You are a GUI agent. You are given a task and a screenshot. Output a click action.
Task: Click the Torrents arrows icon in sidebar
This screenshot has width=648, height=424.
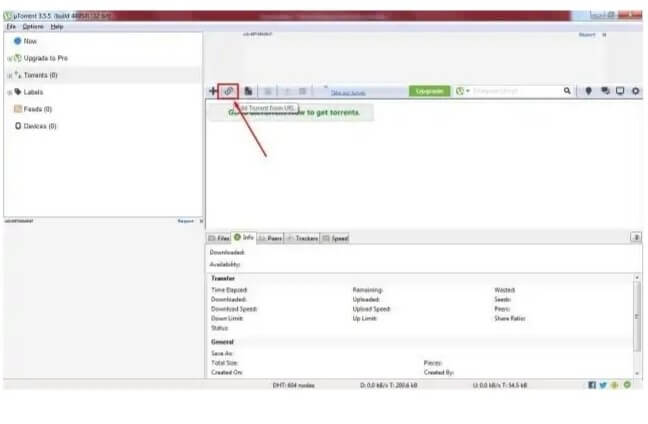coord(18,75)
